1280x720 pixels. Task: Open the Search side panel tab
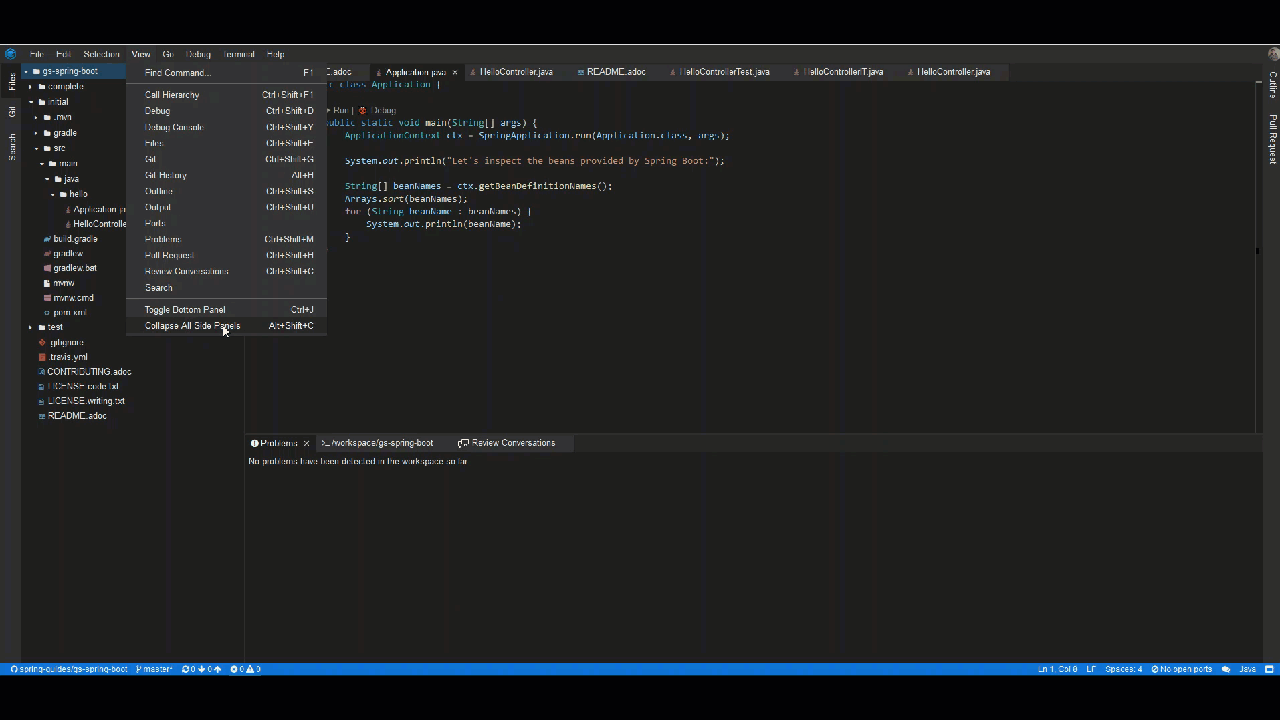coord(12,147)
